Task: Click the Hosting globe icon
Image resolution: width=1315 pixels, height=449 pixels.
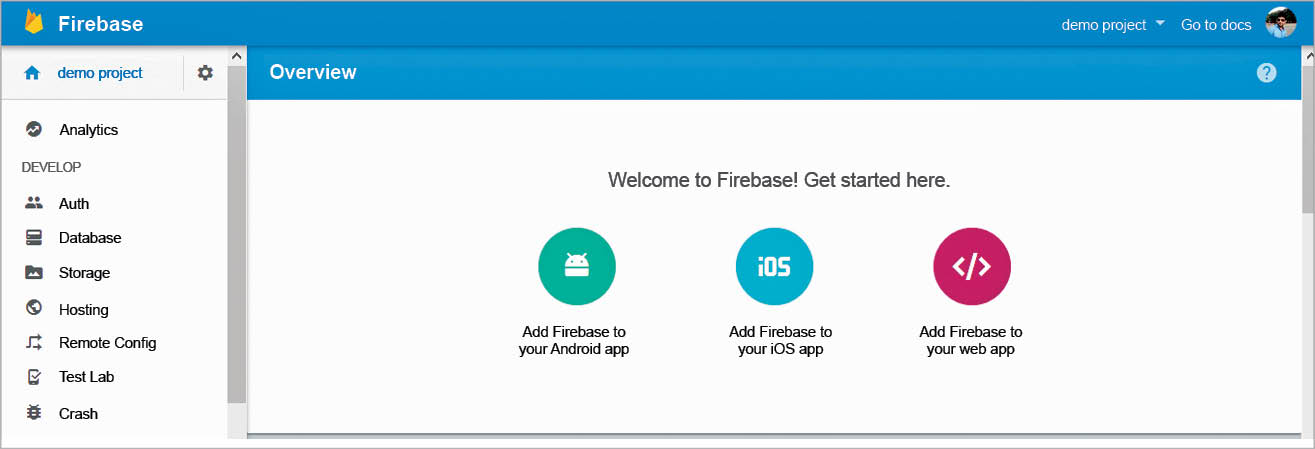Action: click(34, 309)
